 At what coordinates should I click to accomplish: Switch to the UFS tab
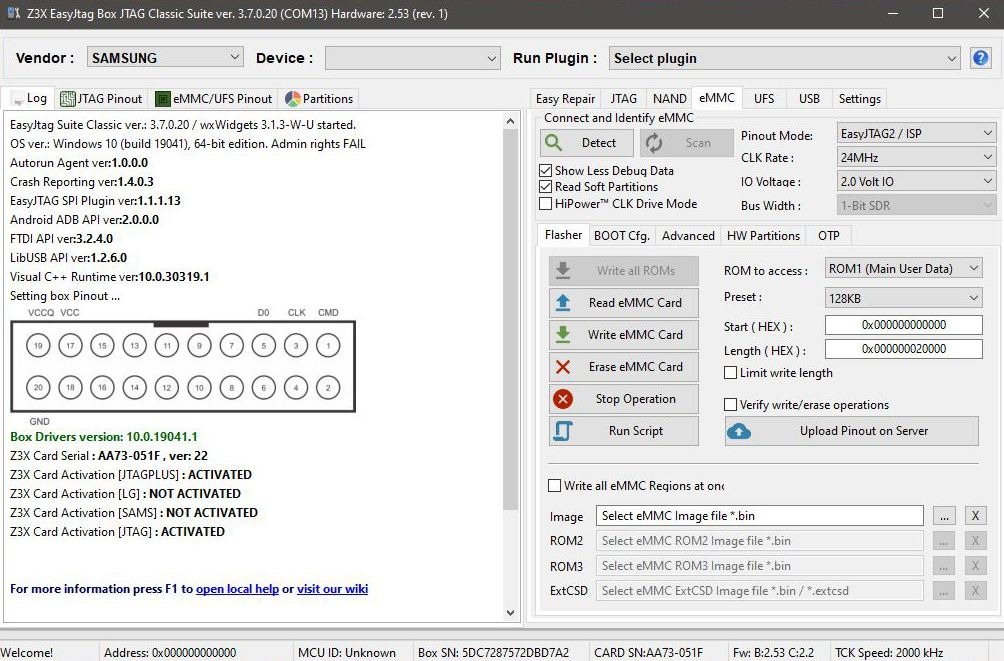[764, 99]
